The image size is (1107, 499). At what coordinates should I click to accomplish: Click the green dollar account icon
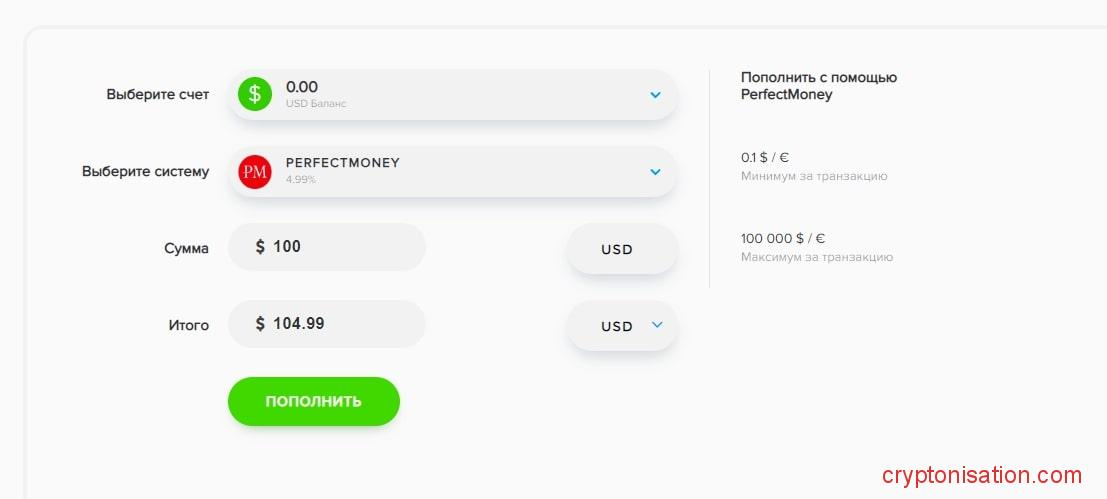pyautogui.click(x=255, y=94)
